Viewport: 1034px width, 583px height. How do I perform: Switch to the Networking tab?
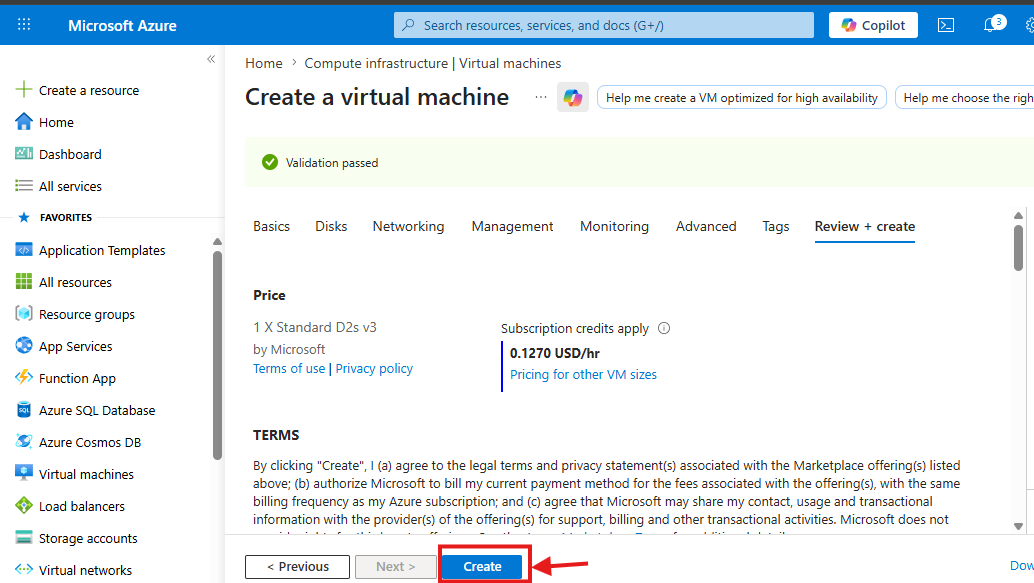pyautogui.click(x=408, y=226)
